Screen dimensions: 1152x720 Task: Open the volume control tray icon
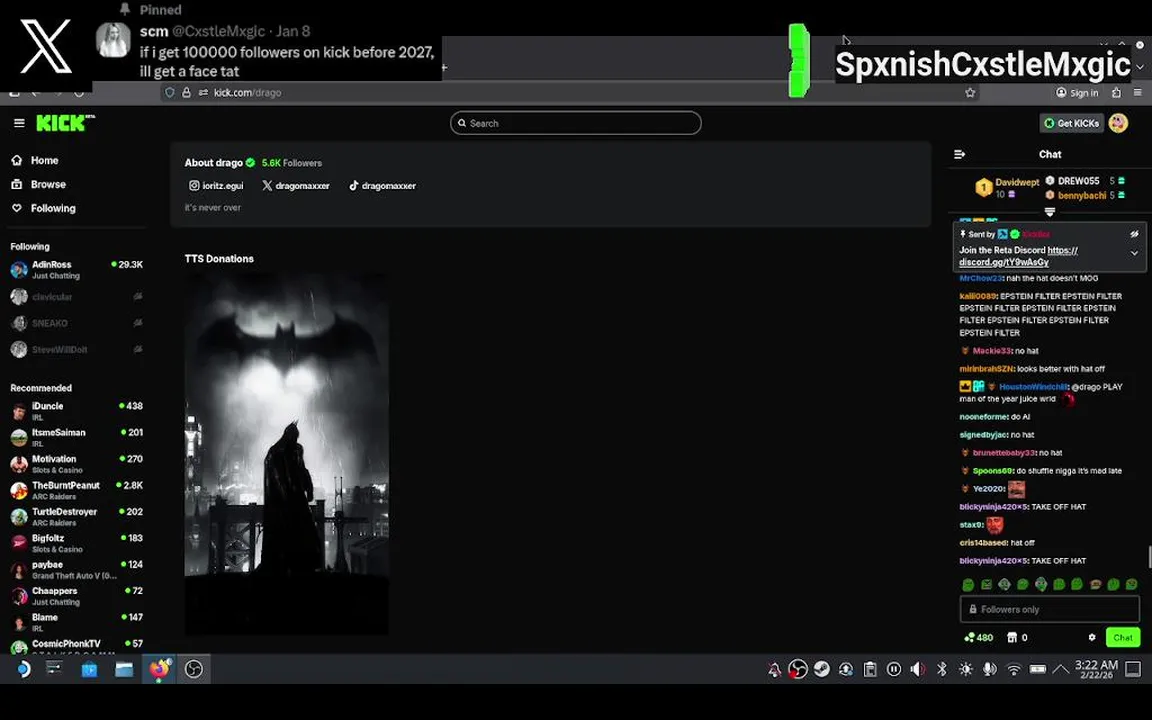tap(918, 669)
